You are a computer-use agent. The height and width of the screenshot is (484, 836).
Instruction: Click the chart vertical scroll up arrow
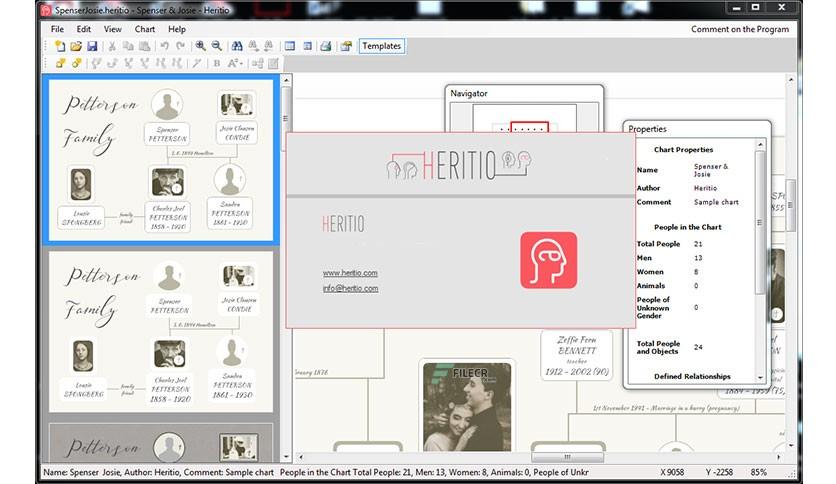[x=791, y=80]
